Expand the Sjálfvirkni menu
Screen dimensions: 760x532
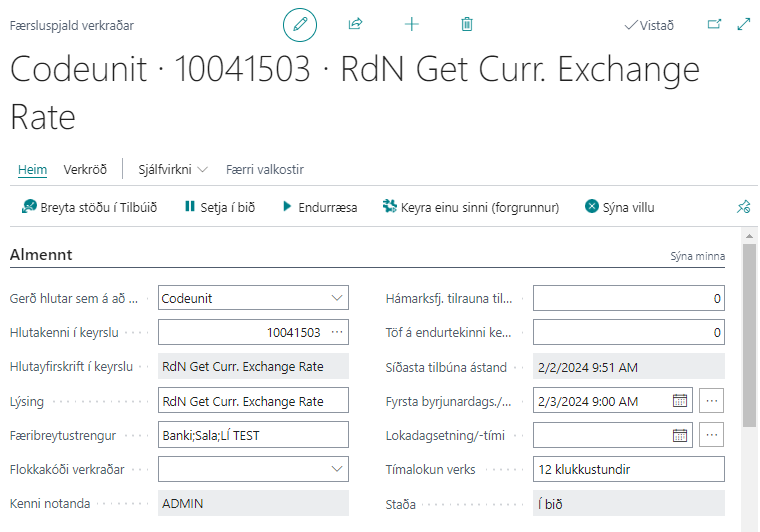[172, 169]
